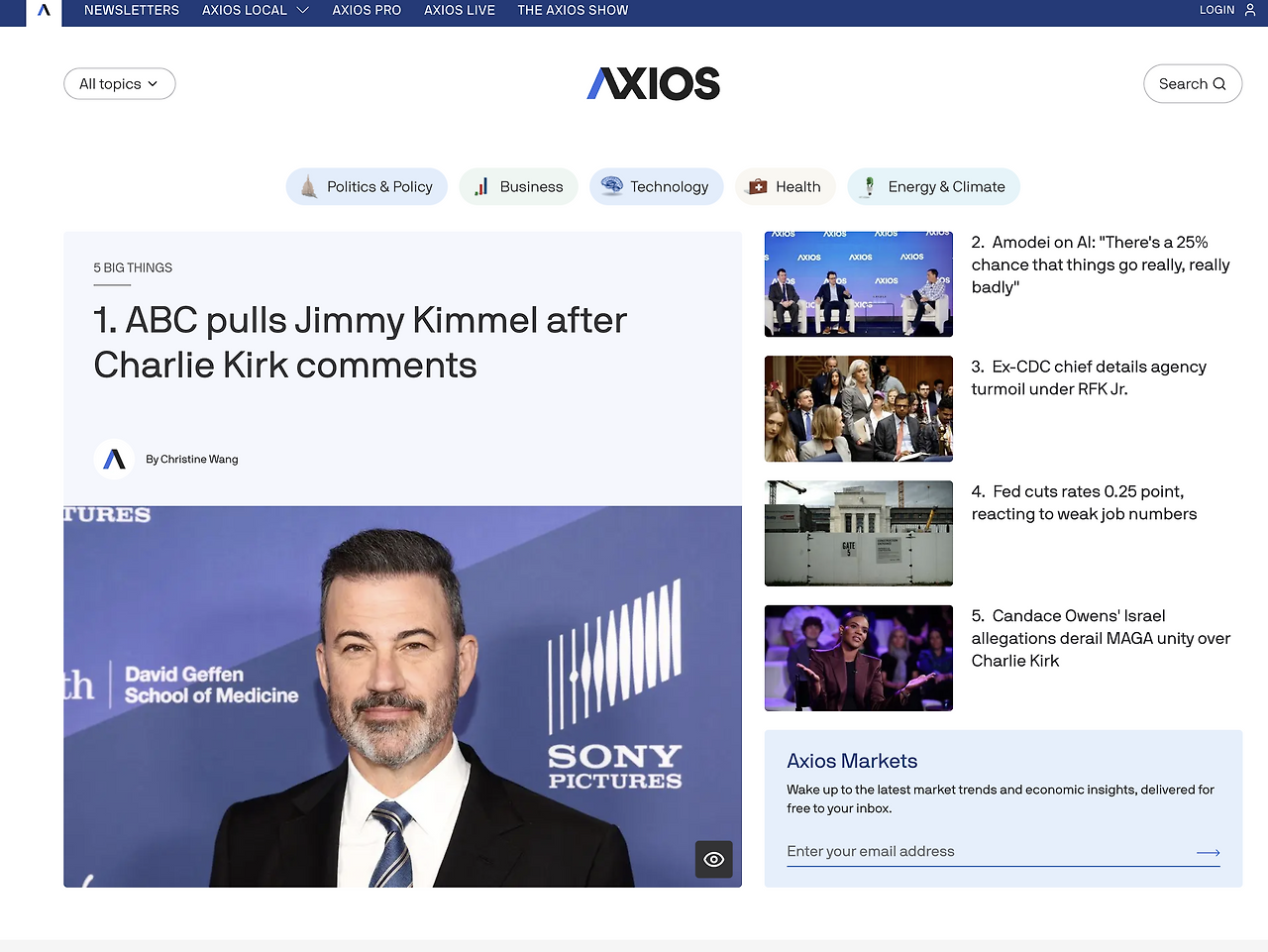
Task: Select the Energy & Climate topic tab
Action: 933,186
